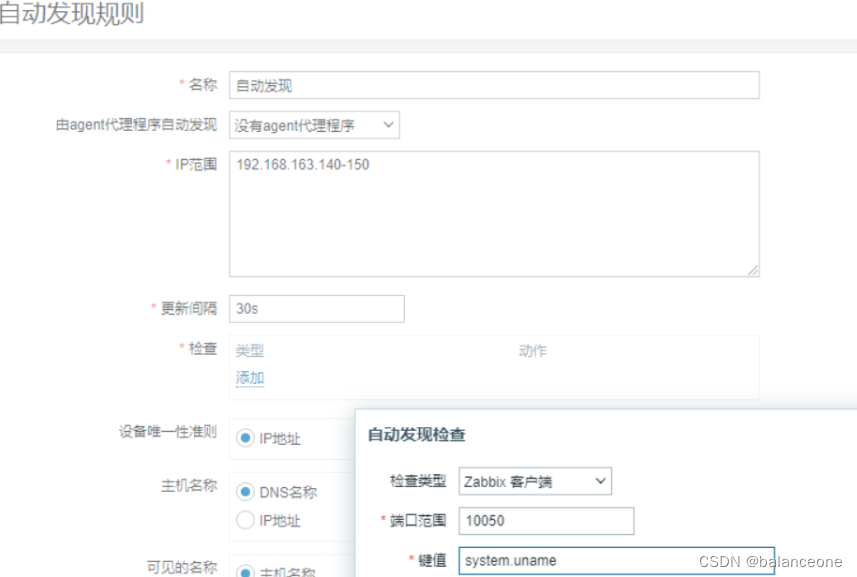Click the 由agent代理程序自动发现 label
Screen dimensions: 857x577
tap(137, 125)
